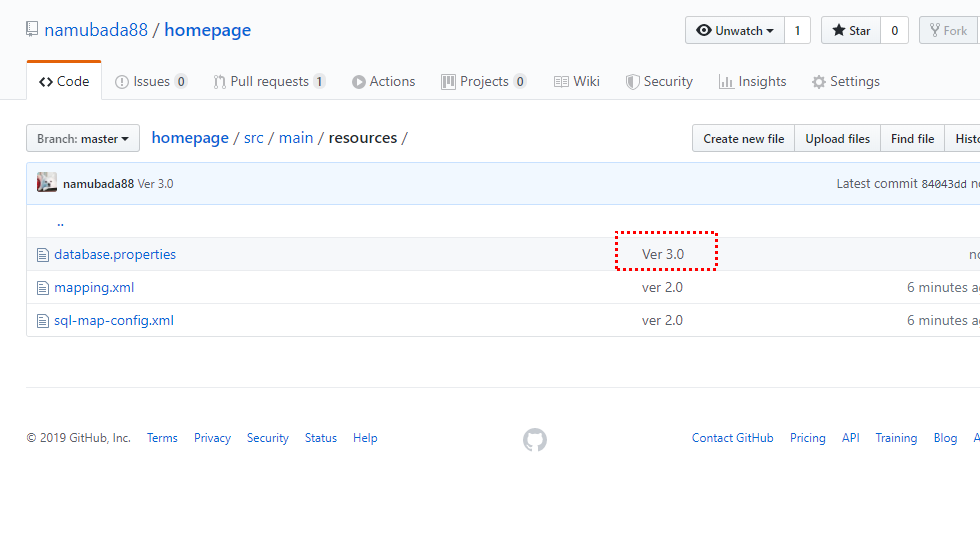Open the Unwatch dropdown
This screenshot has height=560, width=980.
[x=735, y=31]
